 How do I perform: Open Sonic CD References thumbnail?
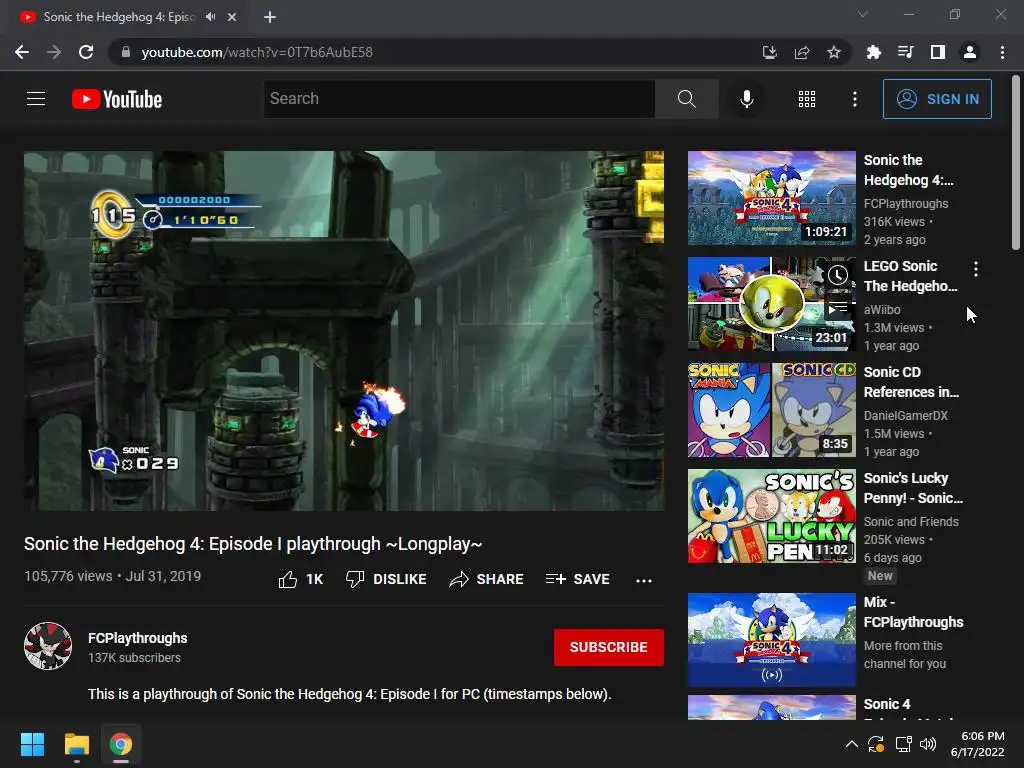tap(771, 410)
